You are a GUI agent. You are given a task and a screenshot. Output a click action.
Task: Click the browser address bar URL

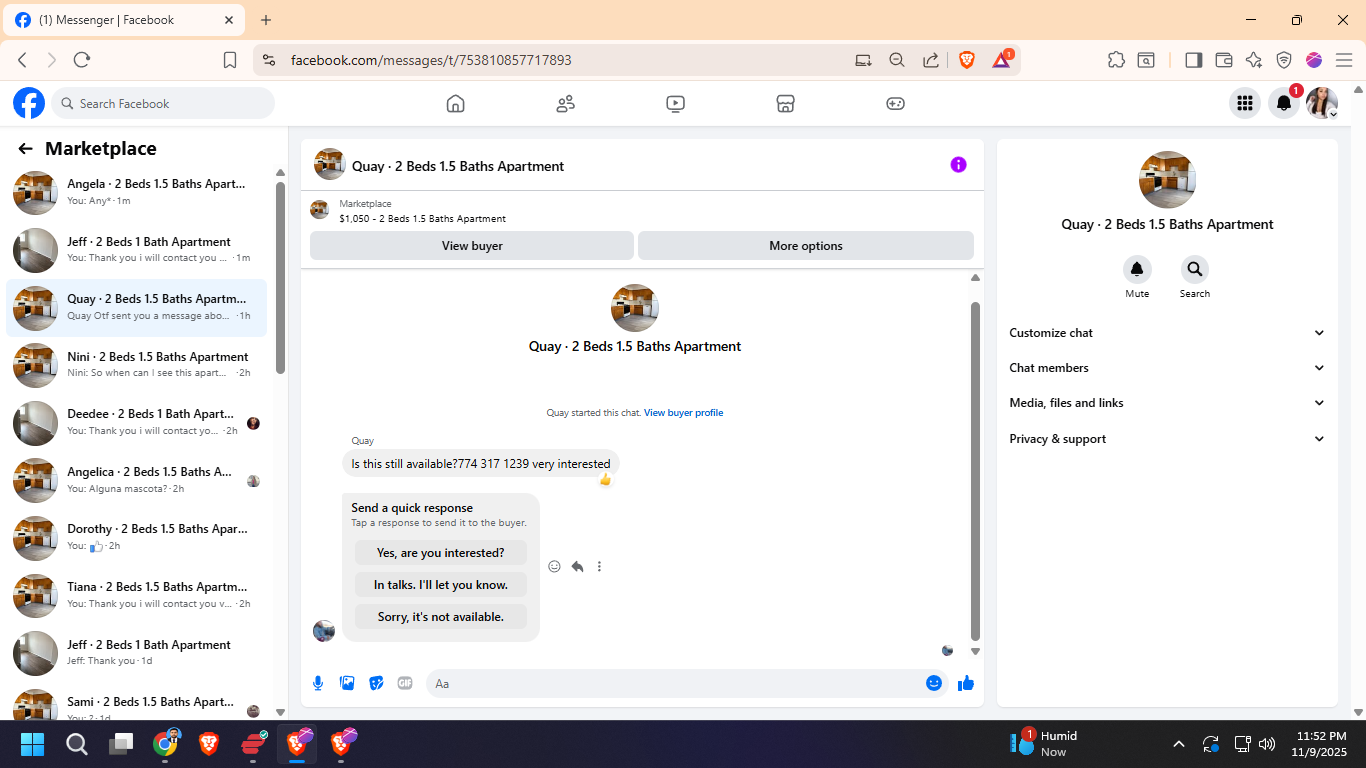point(431,60)
